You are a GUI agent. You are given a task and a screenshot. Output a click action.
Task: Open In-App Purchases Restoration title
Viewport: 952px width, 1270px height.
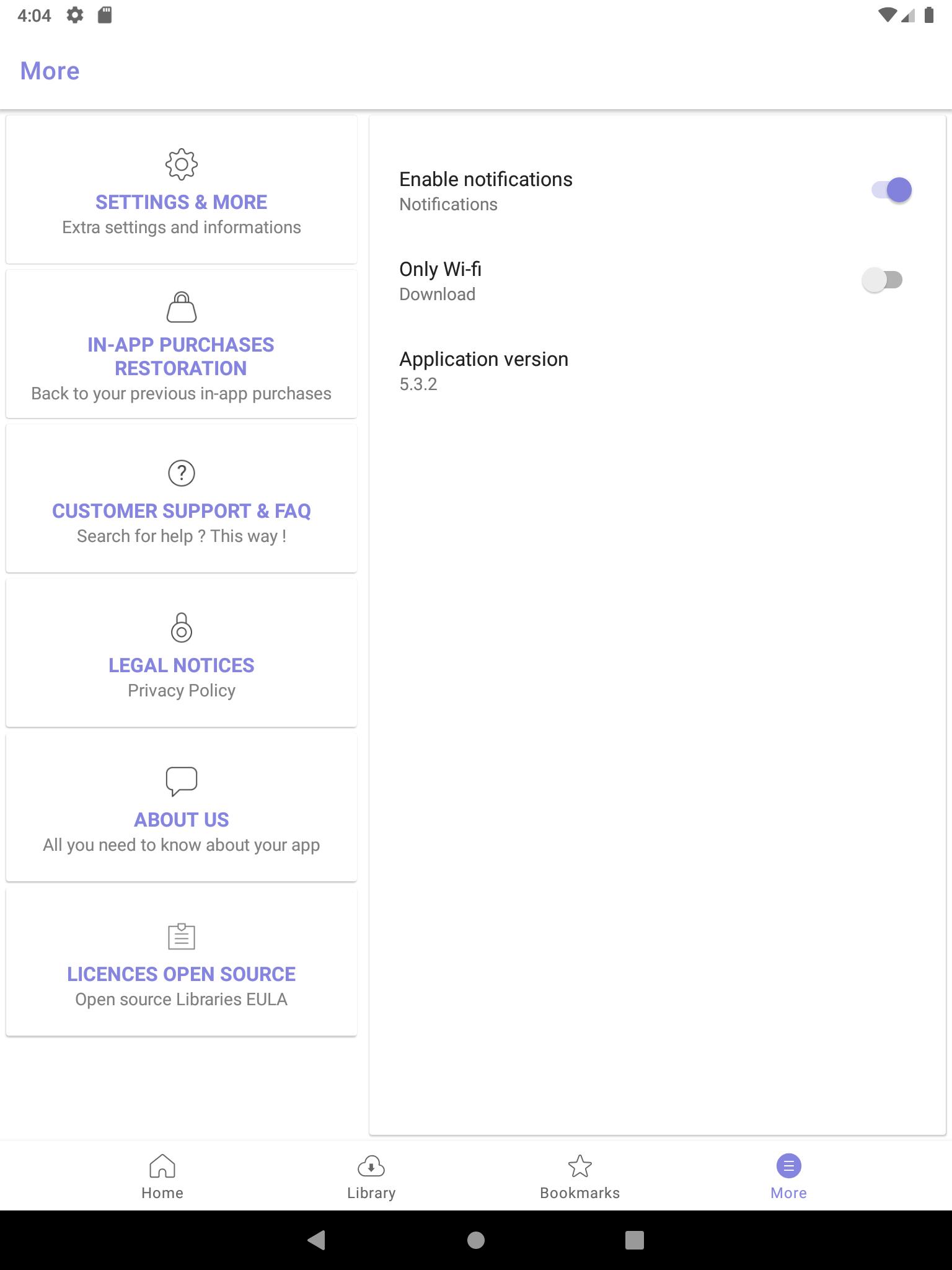coord(181,357)
